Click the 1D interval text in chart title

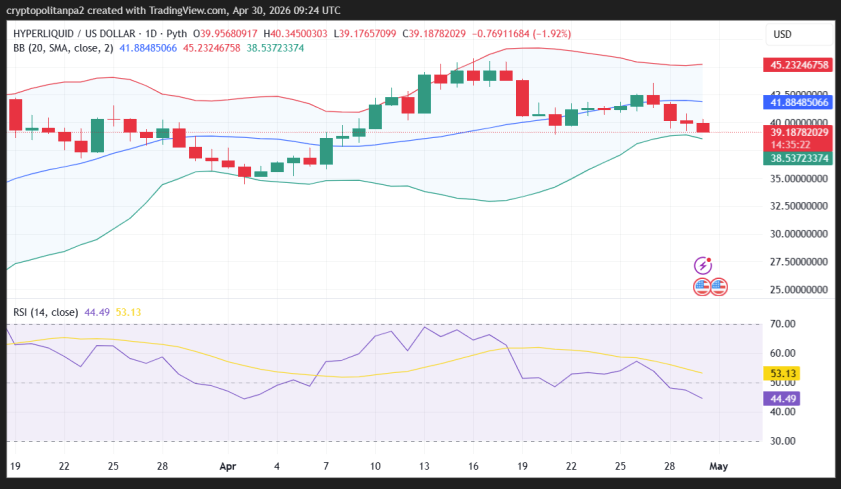coord(151,34)
